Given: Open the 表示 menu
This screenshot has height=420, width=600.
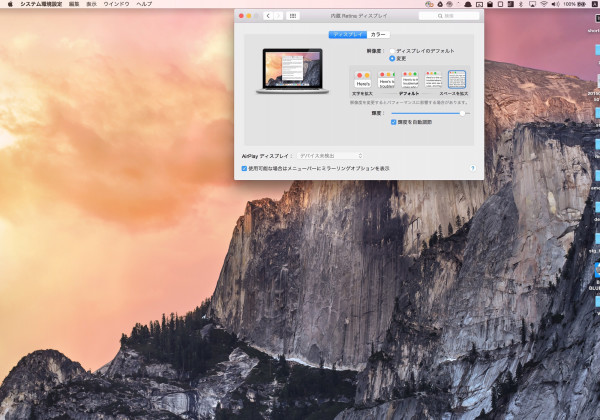Looking at the screenshot, I should [91, 4].
